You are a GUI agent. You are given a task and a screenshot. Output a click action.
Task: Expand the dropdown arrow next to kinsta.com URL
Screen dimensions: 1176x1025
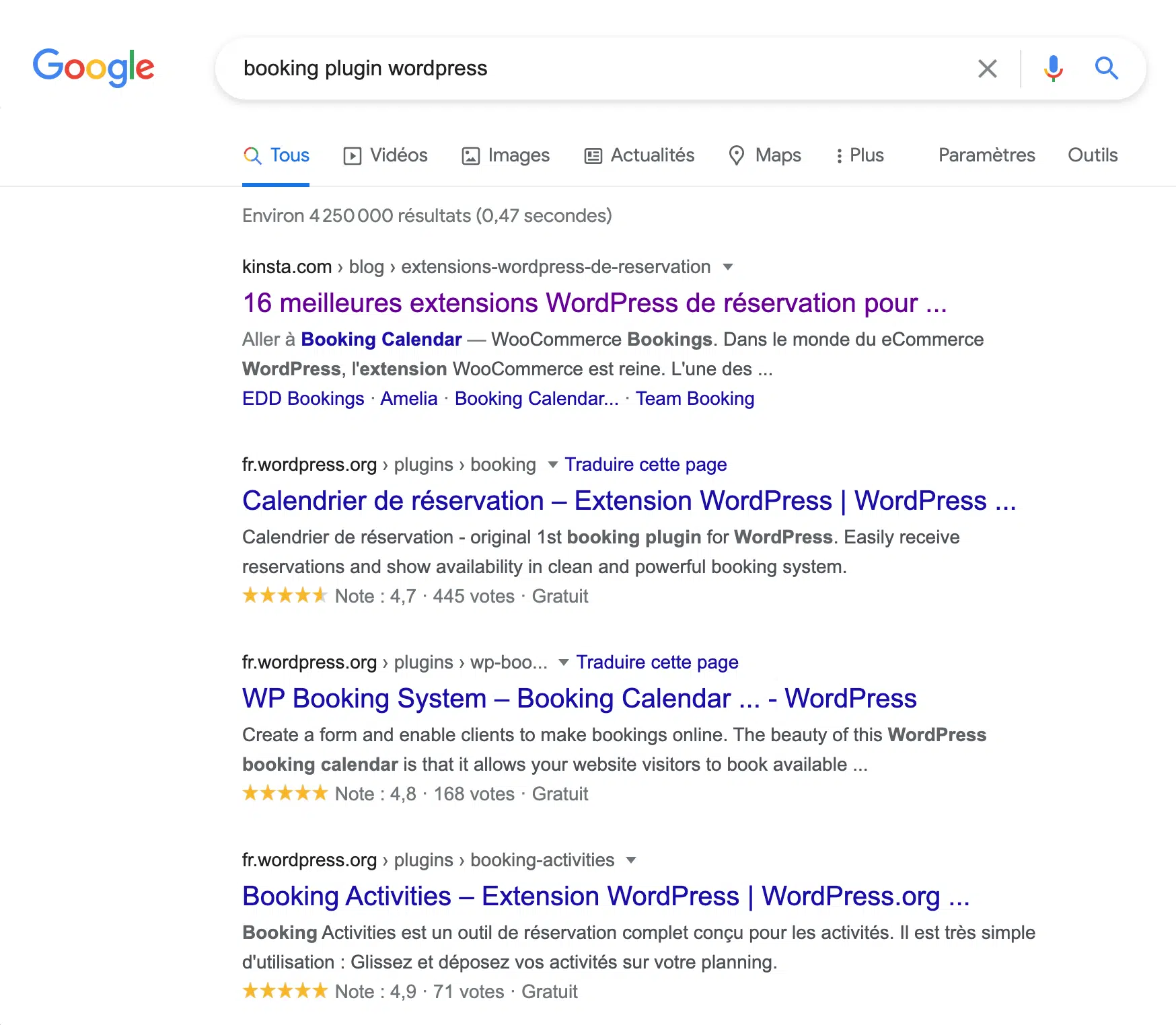727,267
